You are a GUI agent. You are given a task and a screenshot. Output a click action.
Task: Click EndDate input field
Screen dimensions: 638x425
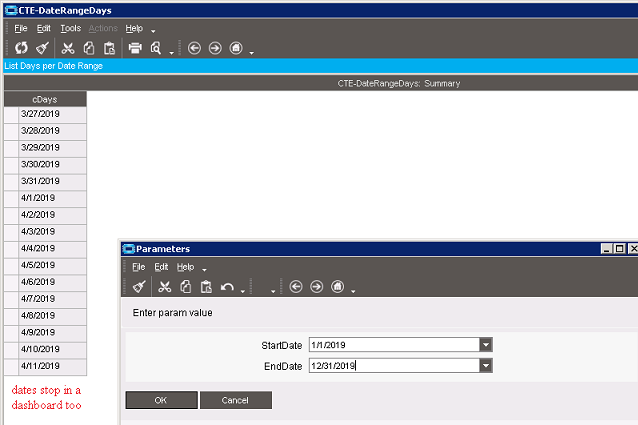[x=394, y=366]
